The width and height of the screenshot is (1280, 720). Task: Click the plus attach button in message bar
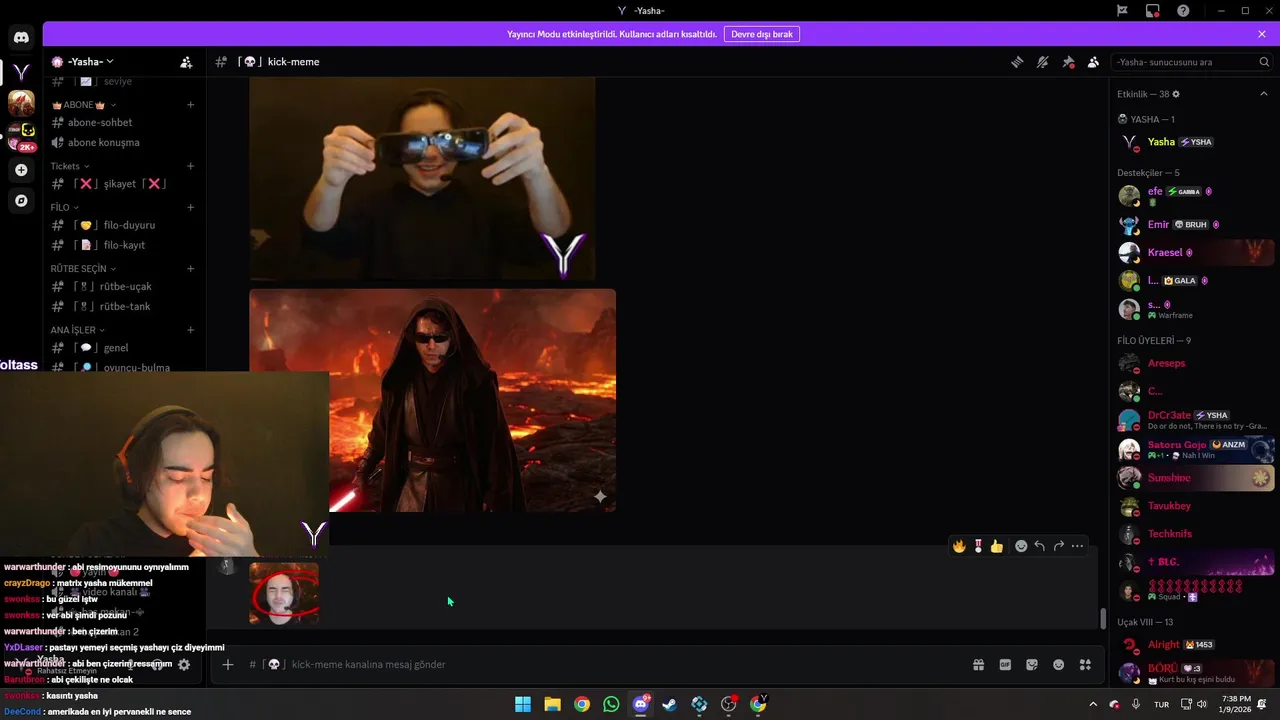(x=228, y=665)
